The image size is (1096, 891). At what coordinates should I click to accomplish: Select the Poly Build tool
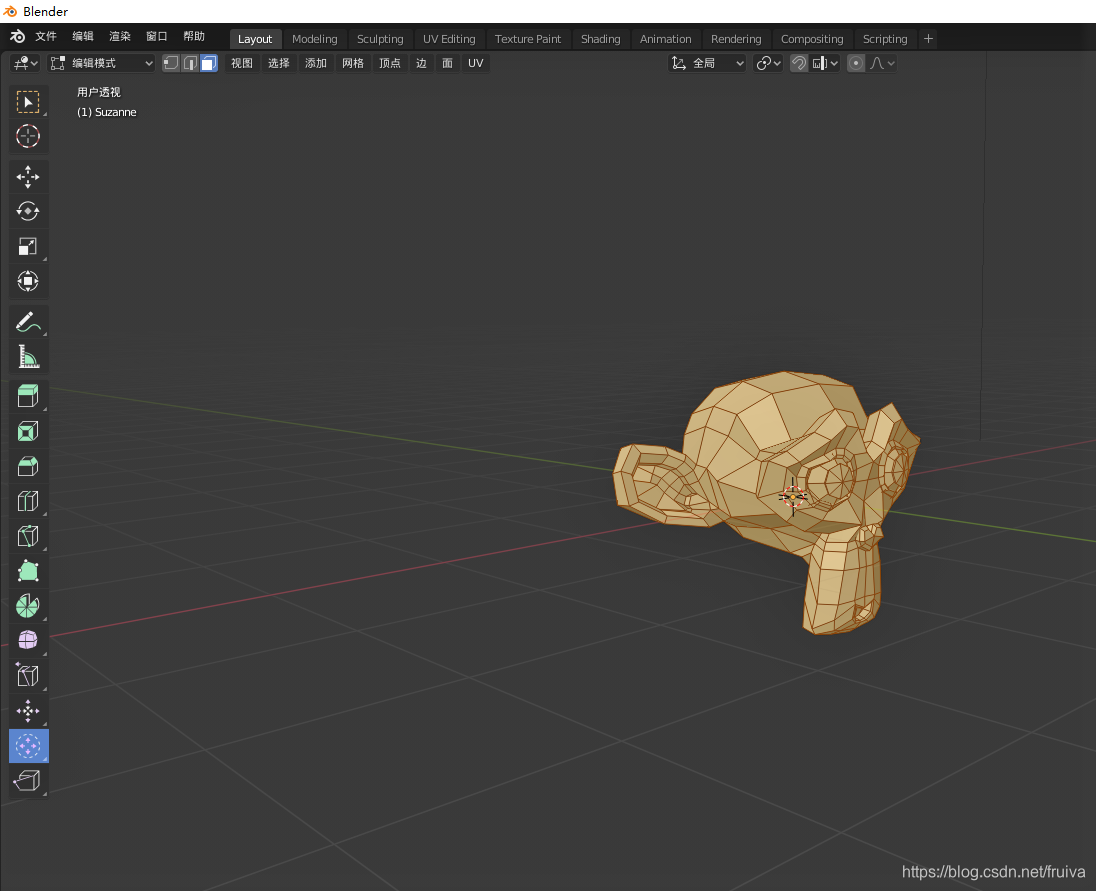pos(28,571)
